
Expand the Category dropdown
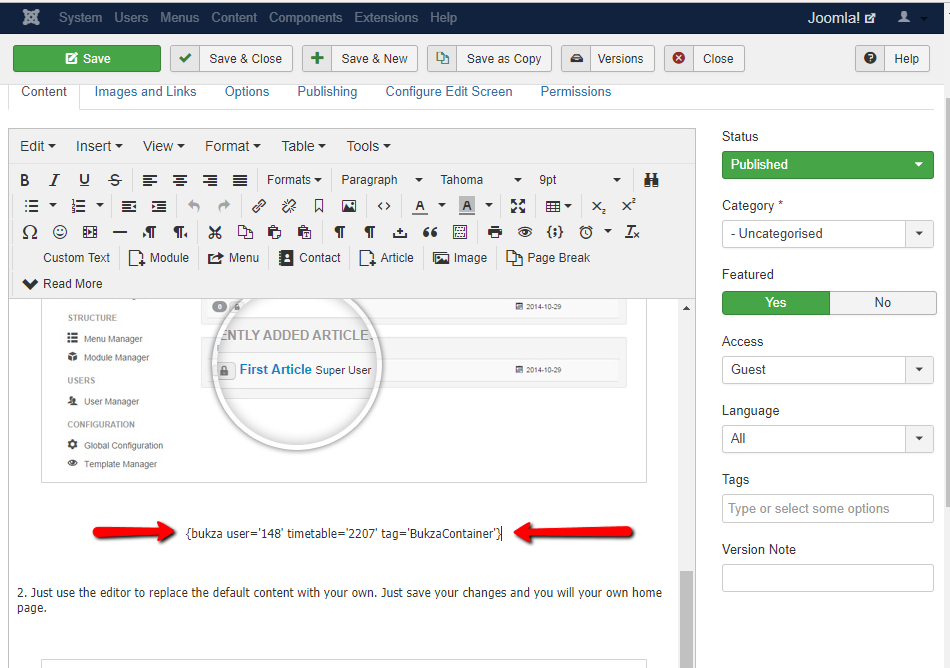[x=827, y=234]
